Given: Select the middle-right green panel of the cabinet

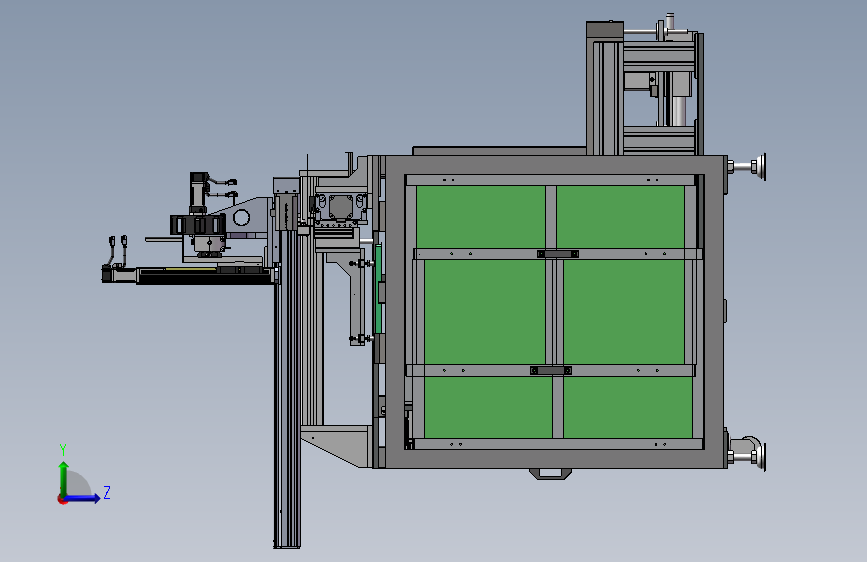Looking at the screenshot, I should [624, 312].
